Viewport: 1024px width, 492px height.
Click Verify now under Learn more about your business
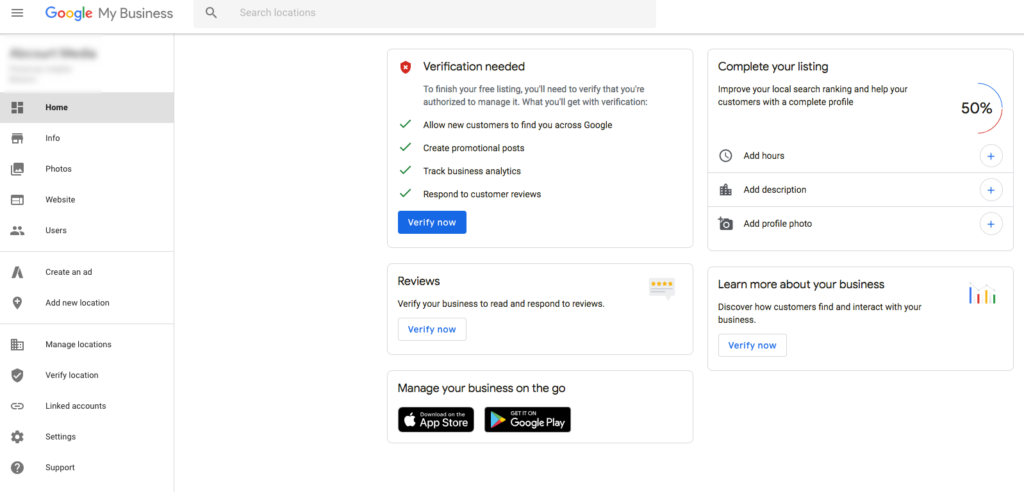click(x=752, y=346)
